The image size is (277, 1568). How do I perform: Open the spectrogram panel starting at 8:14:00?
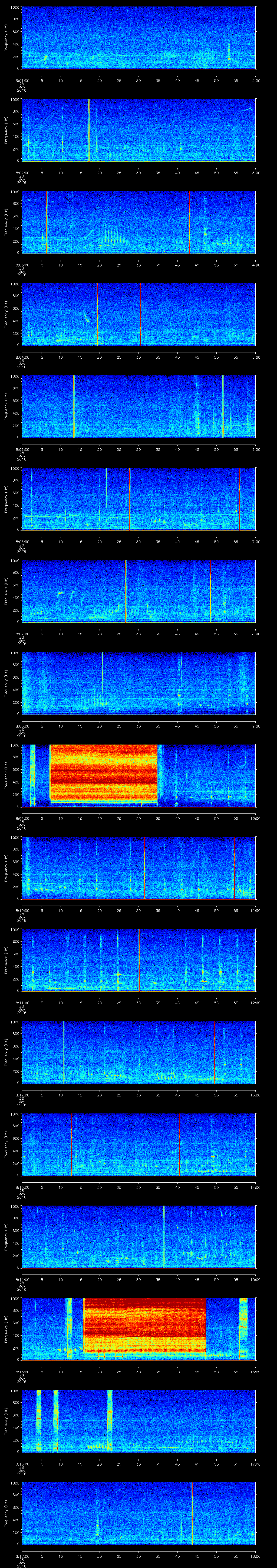click(138, 1237)
